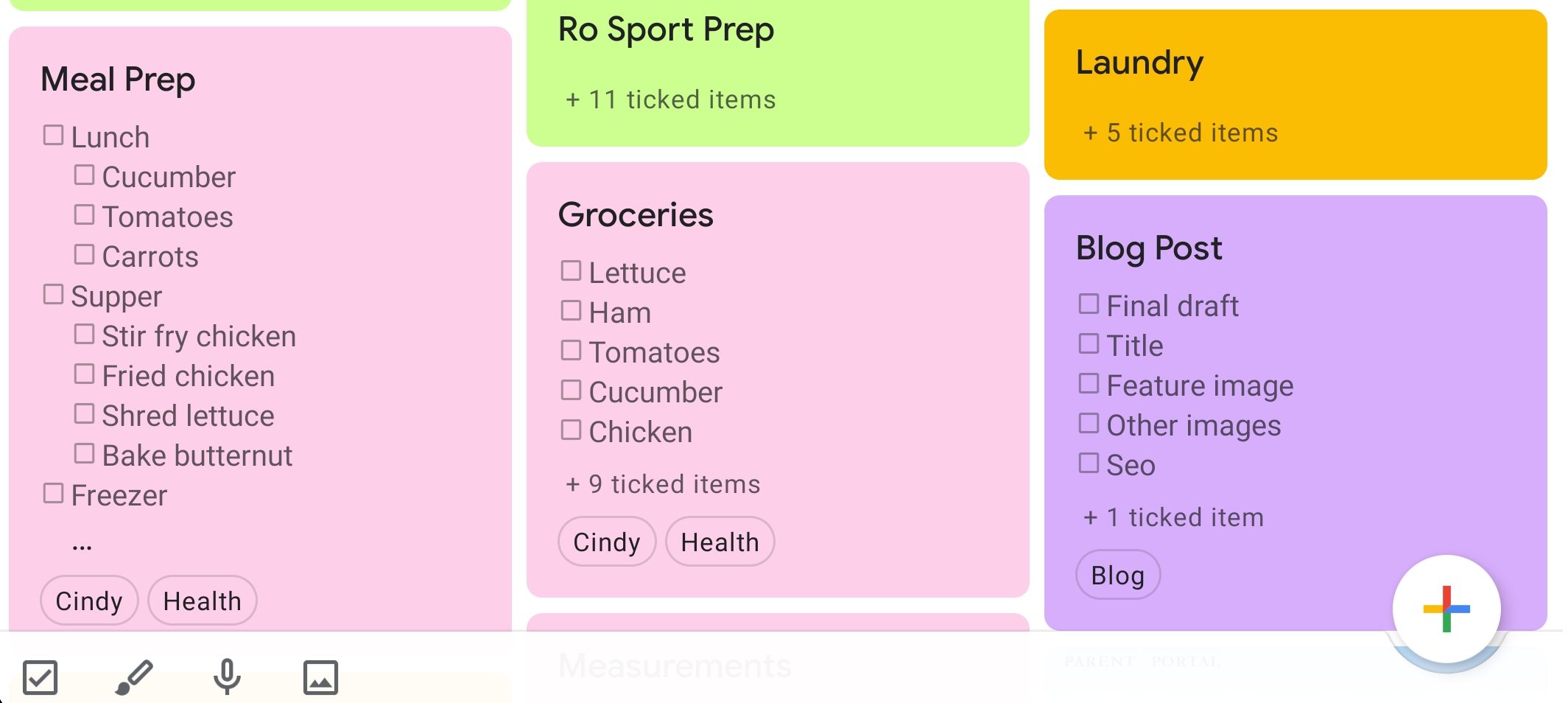The image size is (1568, 703).
Task: Toggle the Cucumber checkbox under Lunch
Action: (x=84, y=175)
